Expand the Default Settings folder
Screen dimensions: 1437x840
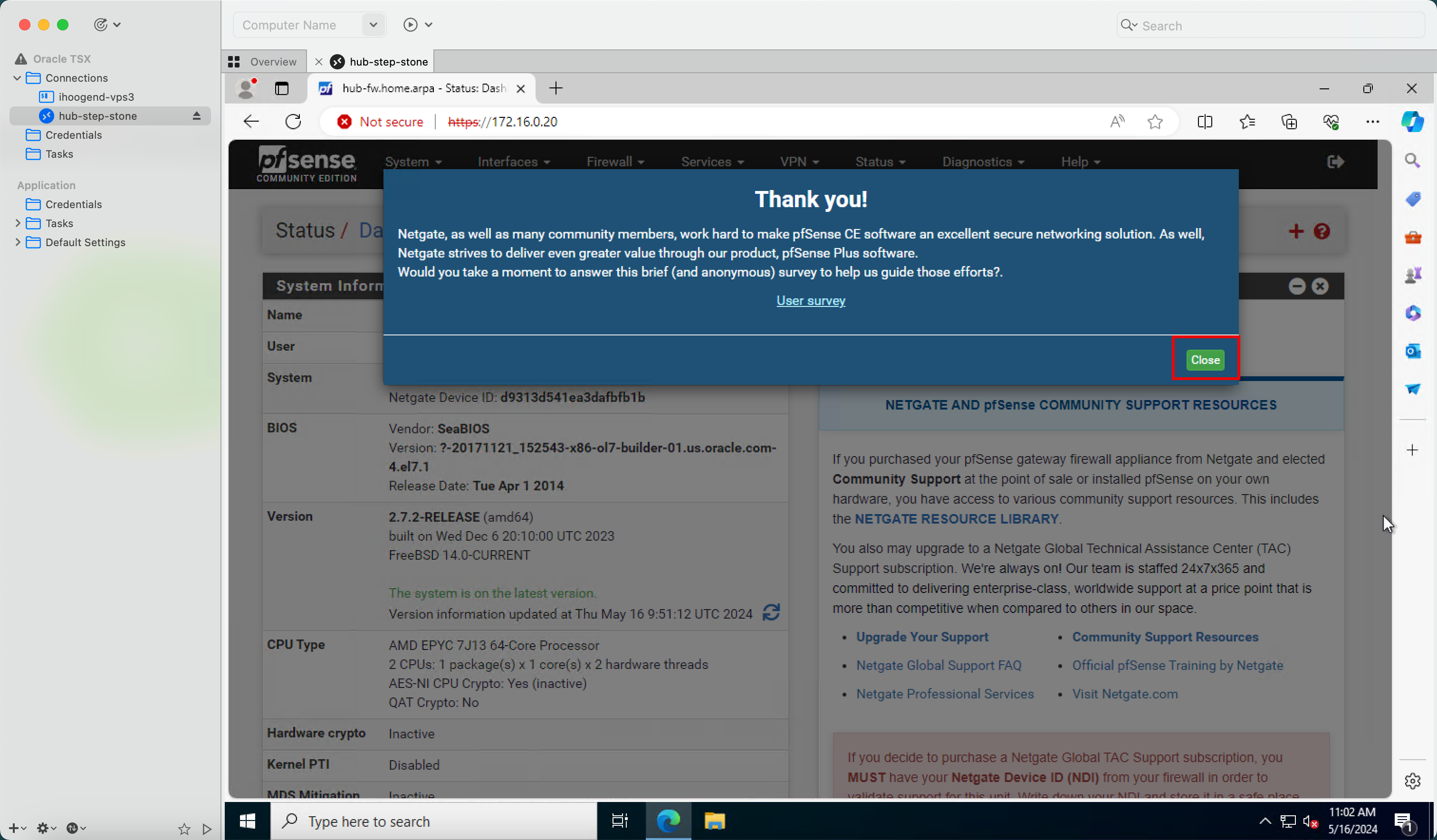[17, 242]
